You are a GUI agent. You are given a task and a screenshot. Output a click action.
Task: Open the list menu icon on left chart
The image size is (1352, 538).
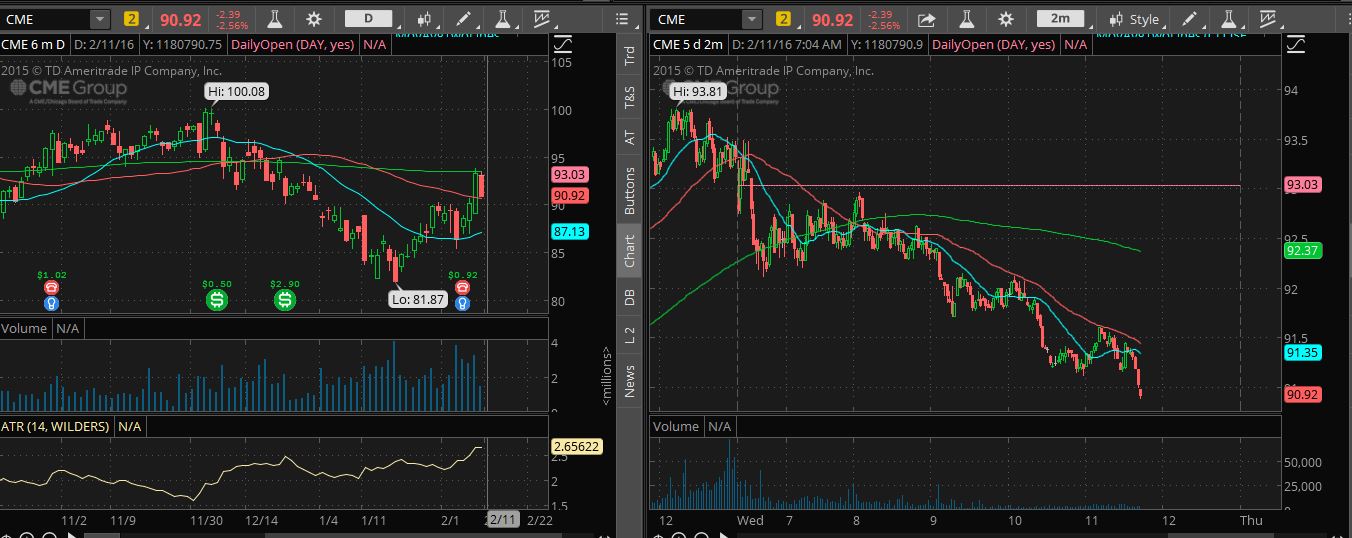(622, 19)
